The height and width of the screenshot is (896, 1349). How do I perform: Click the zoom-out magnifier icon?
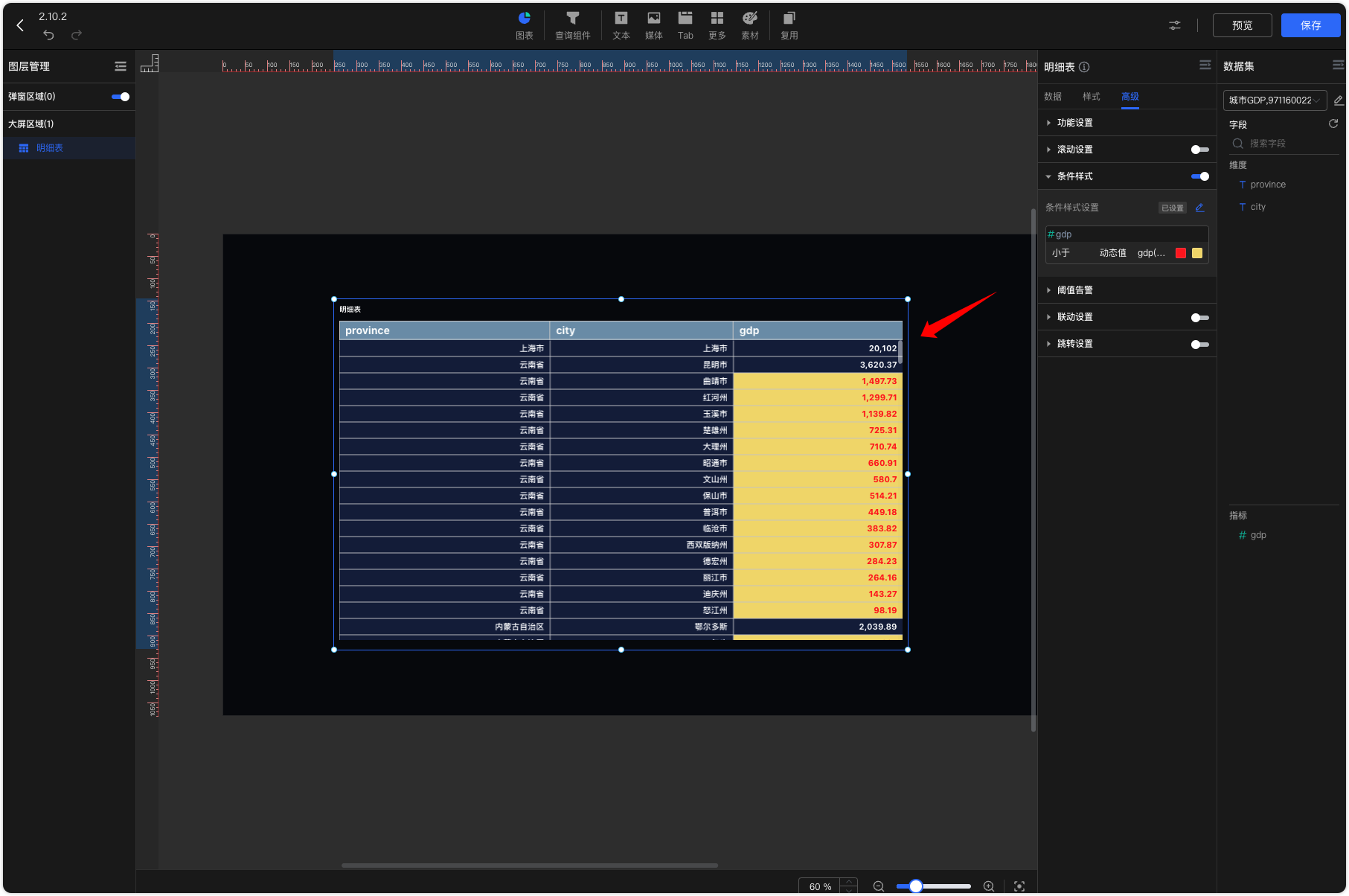pos(879,886)
